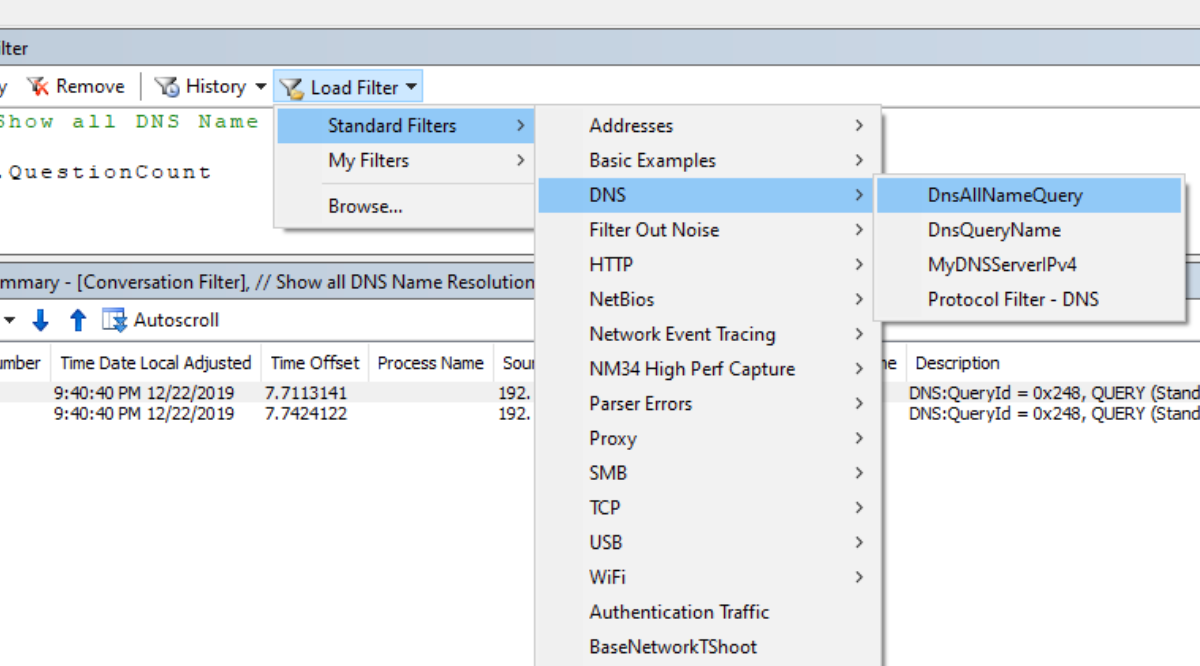Toggle the Autoscroll icon

115,320
